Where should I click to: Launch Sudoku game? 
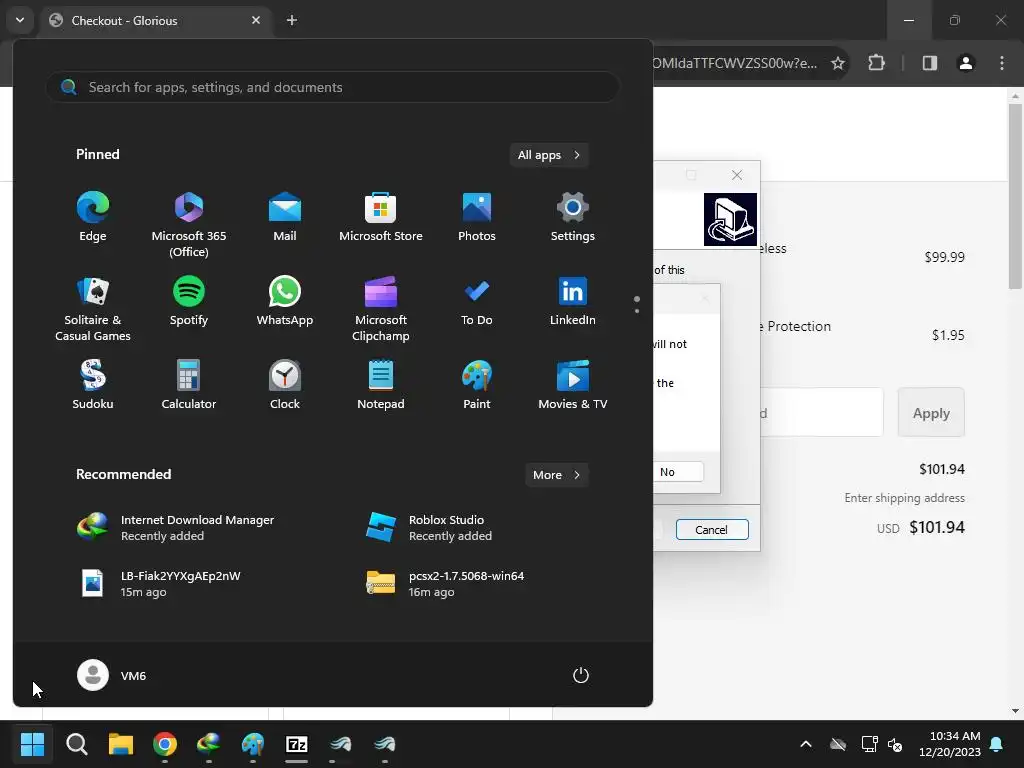click(93, 385)
